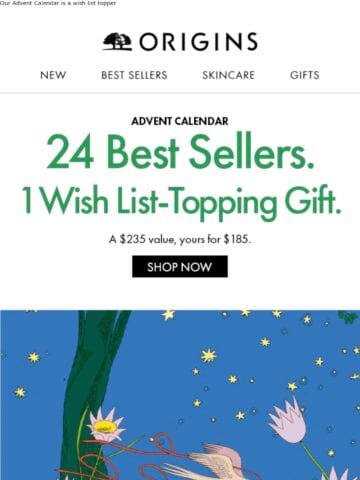Click the pink daisy with yellow center
Image resolution: width=360 pixels, height=480 pixels.
[x=105, y=425]
